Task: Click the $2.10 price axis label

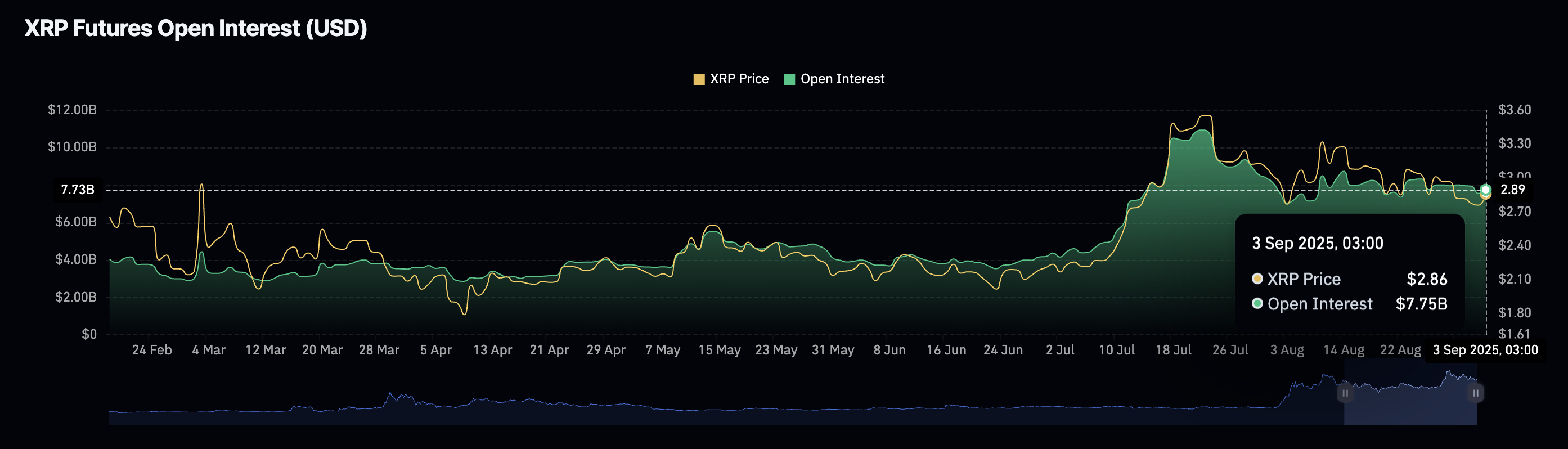Action: click(x=1515, y=279)
